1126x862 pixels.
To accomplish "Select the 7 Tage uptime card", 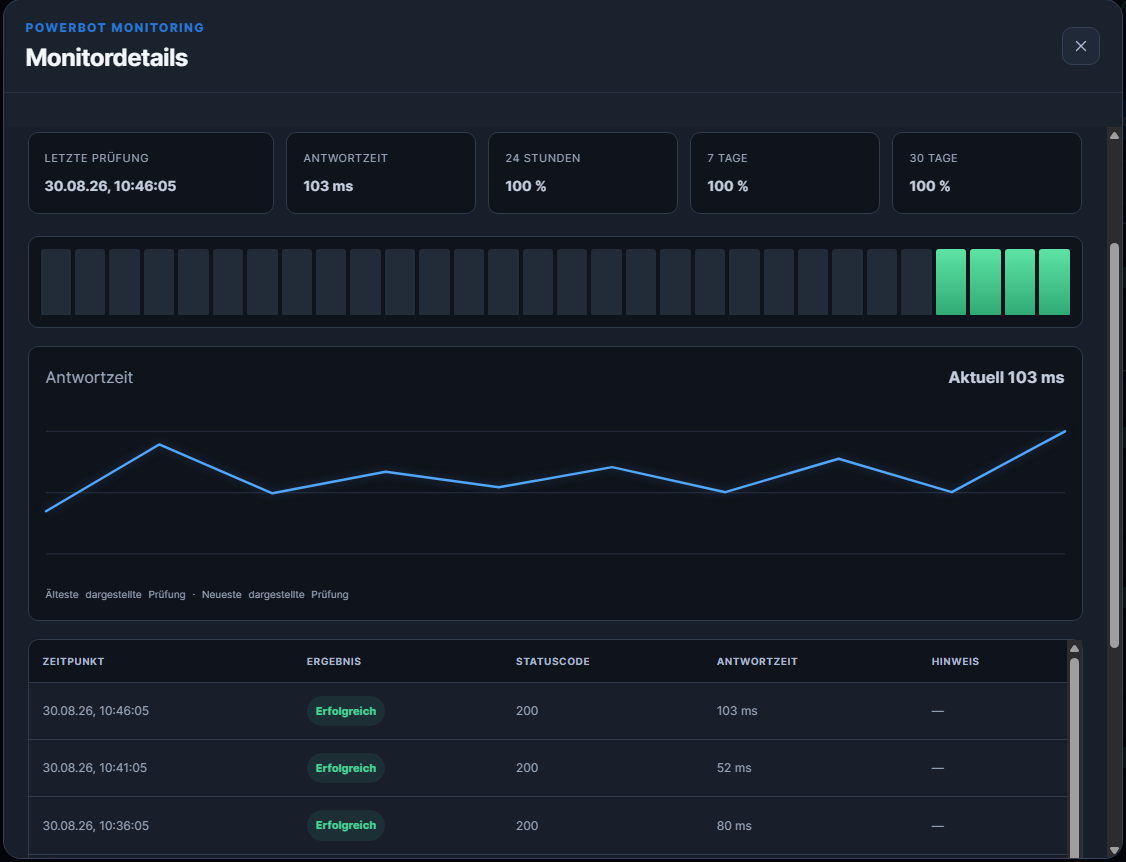I will [x=784, y=173].
